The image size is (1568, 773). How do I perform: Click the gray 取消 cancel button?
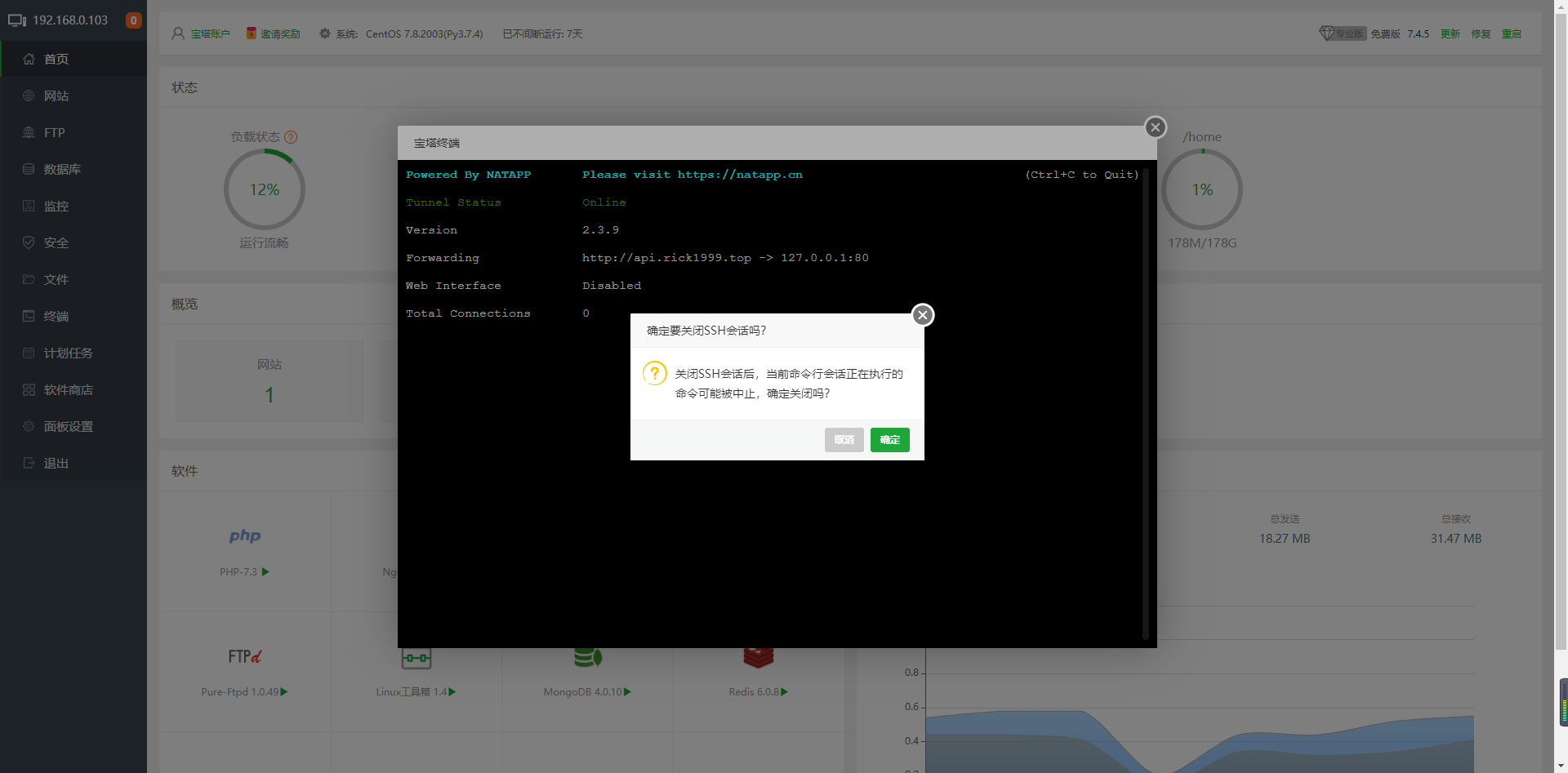[844, 440]
